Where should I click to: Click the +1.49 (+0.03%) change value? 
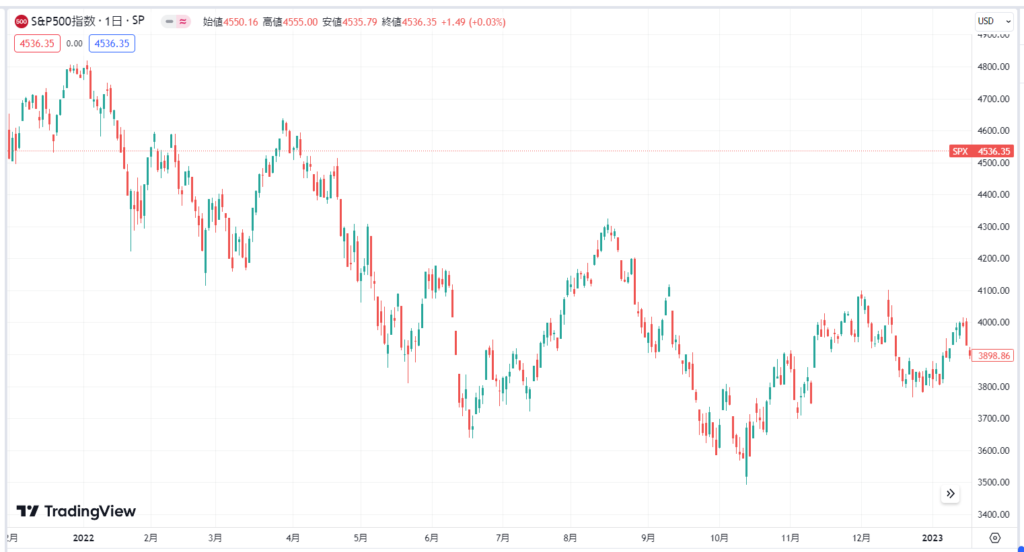click(x=473, y=22)
